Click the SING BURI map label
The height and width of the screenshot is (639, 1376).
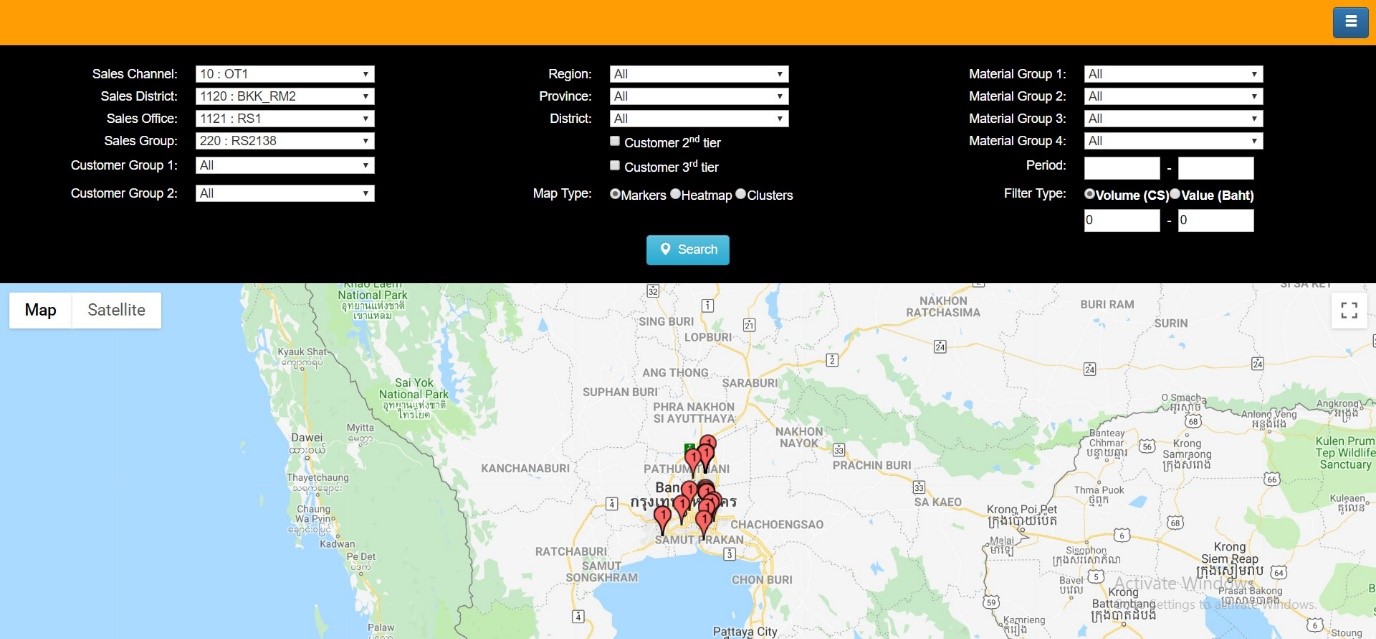coord(666,321)
